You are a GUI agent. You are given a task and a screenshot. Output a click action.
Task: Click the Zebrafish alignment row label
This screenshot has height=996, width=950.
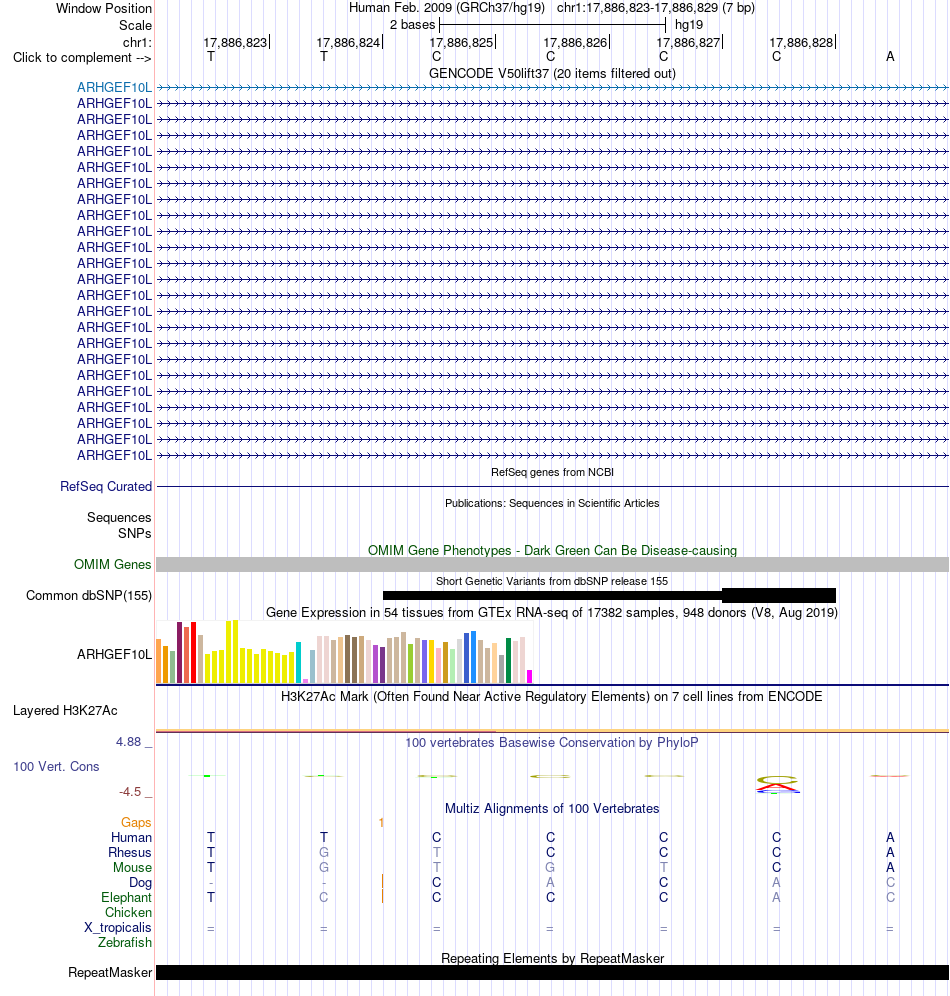(x=124, y=943)
